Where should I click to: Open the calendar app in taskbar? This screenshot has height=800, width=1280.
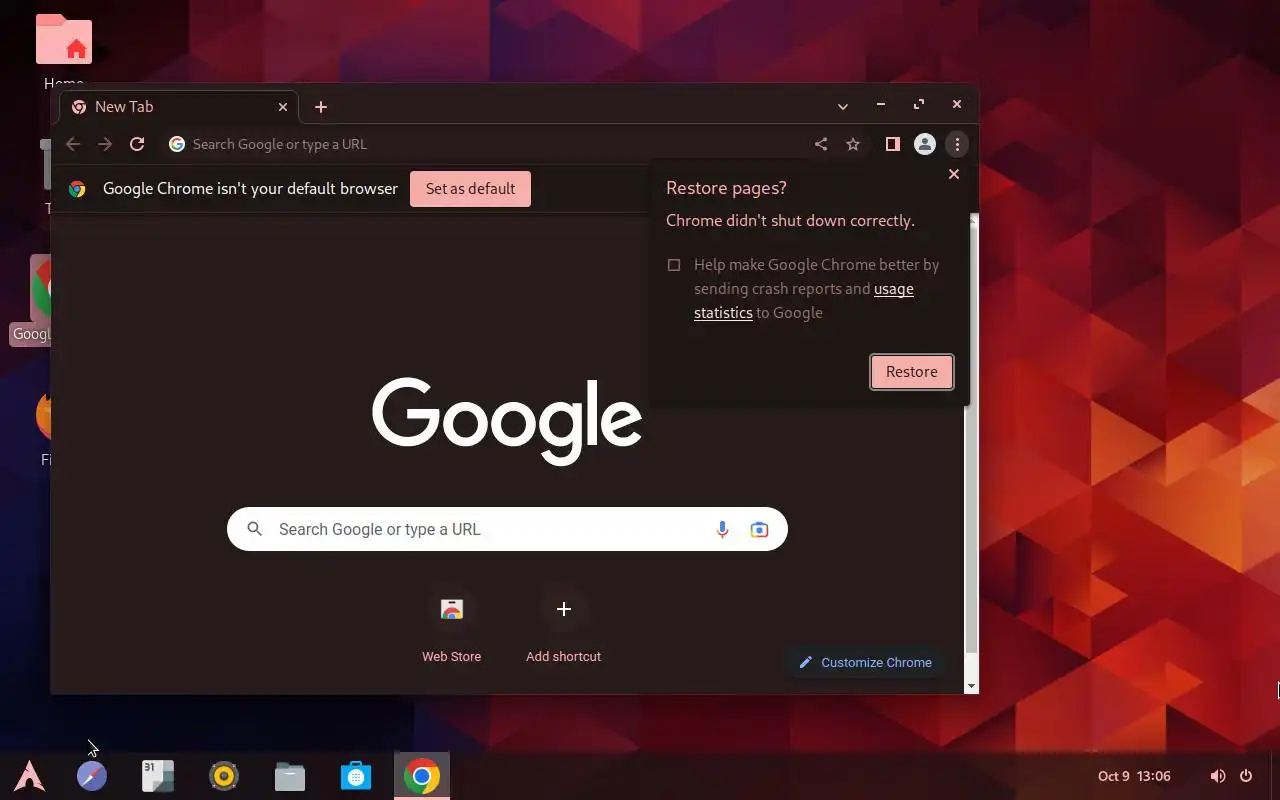point(158,776)
